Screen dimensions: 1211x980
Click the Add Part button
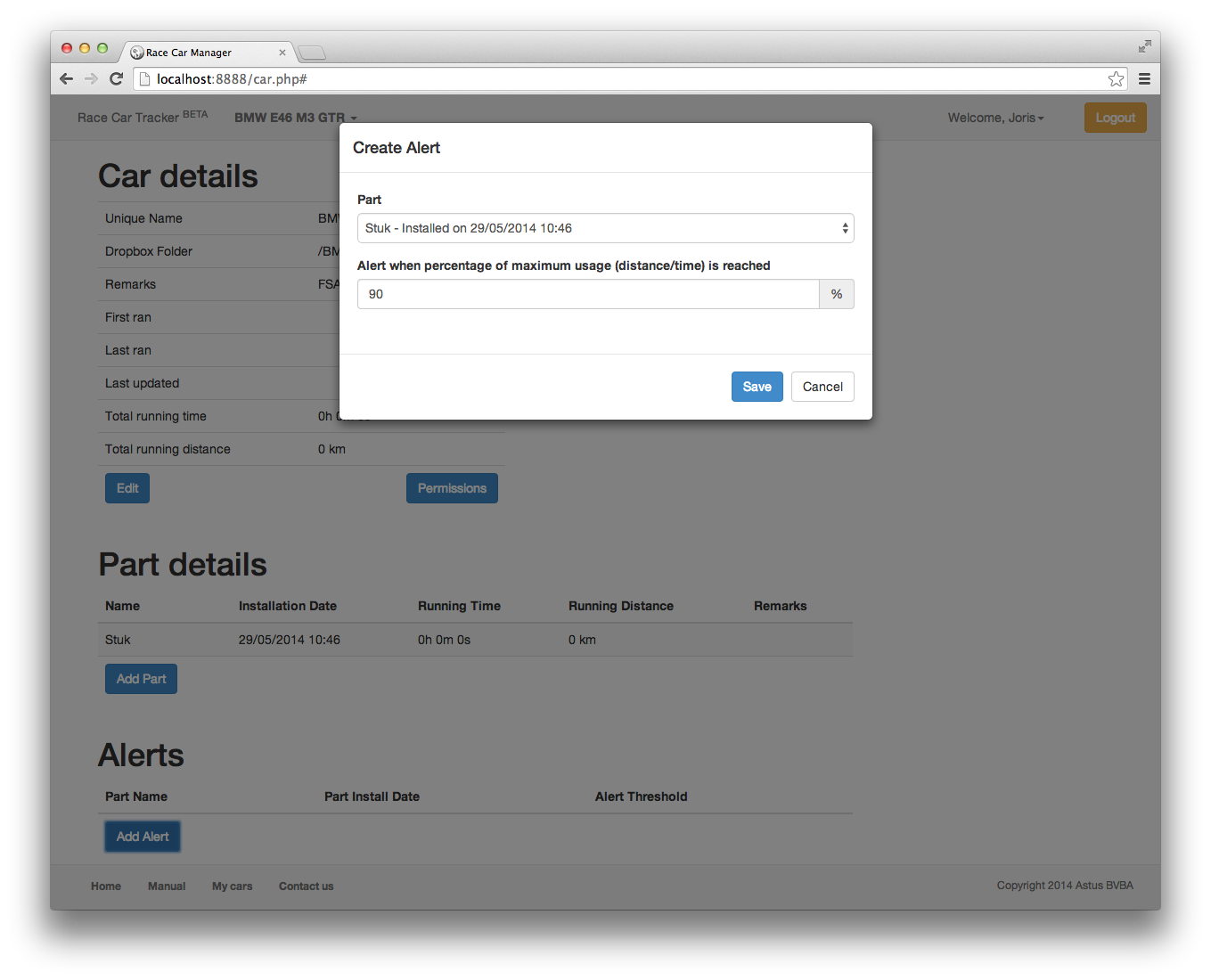tap(141, 679)
